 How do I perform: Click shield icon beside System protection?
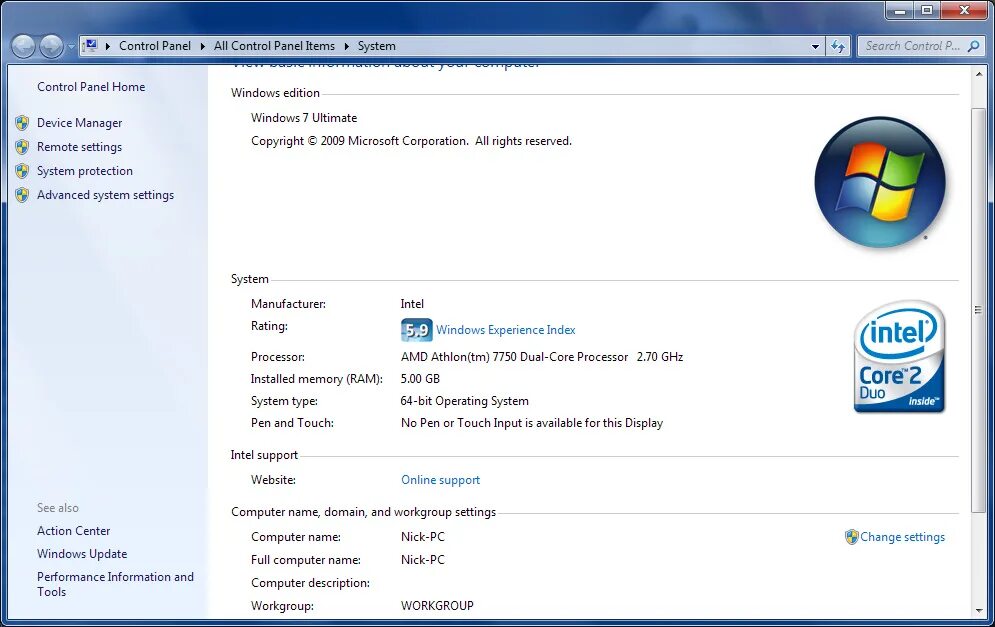click(22, 171)
